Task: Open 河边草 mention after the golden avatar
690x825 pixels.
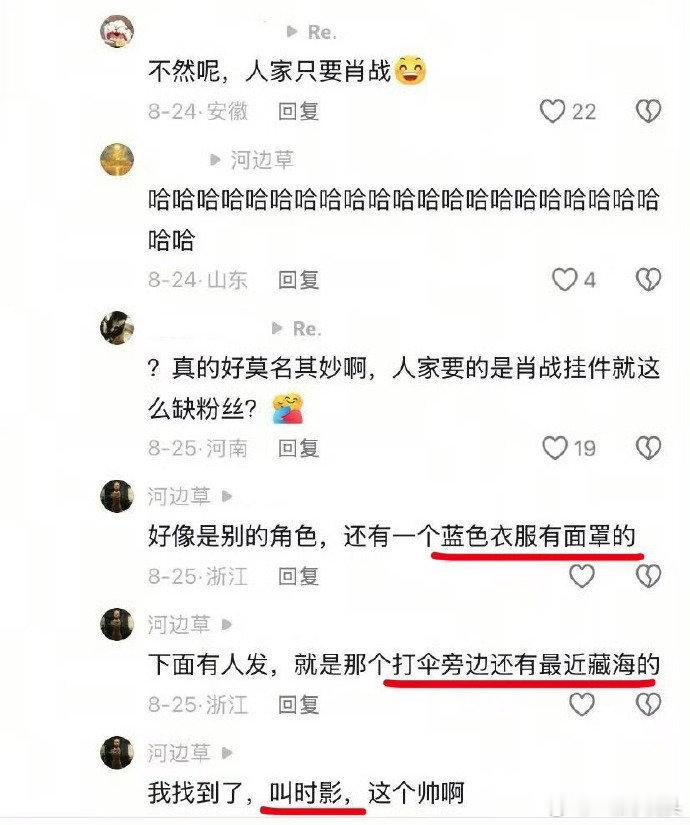Action: tap(262, 160)
